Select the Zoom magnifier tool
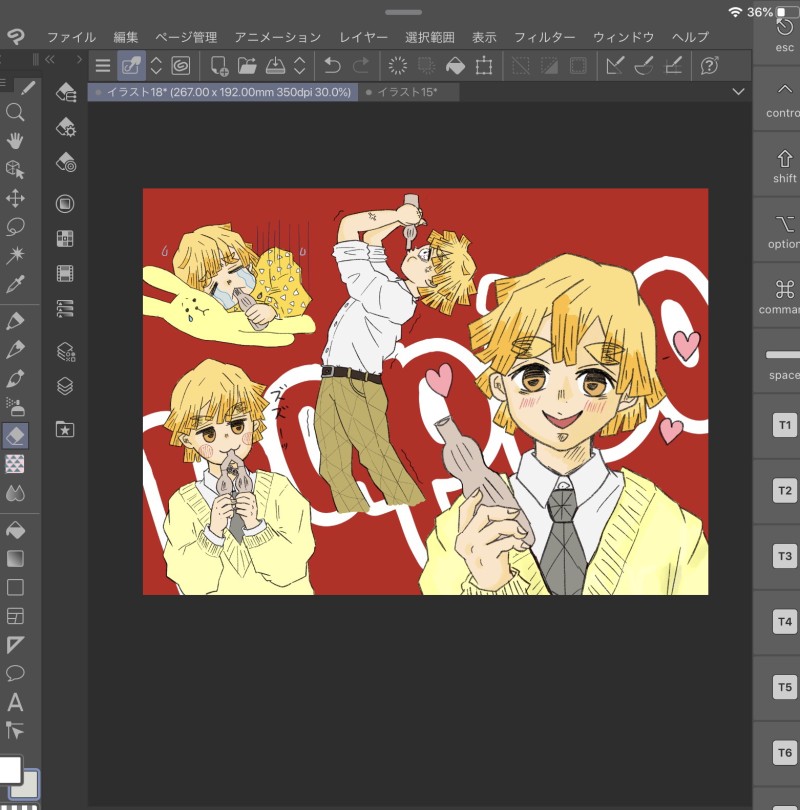This screenshot has width=800, height=810. coord(15,112)
